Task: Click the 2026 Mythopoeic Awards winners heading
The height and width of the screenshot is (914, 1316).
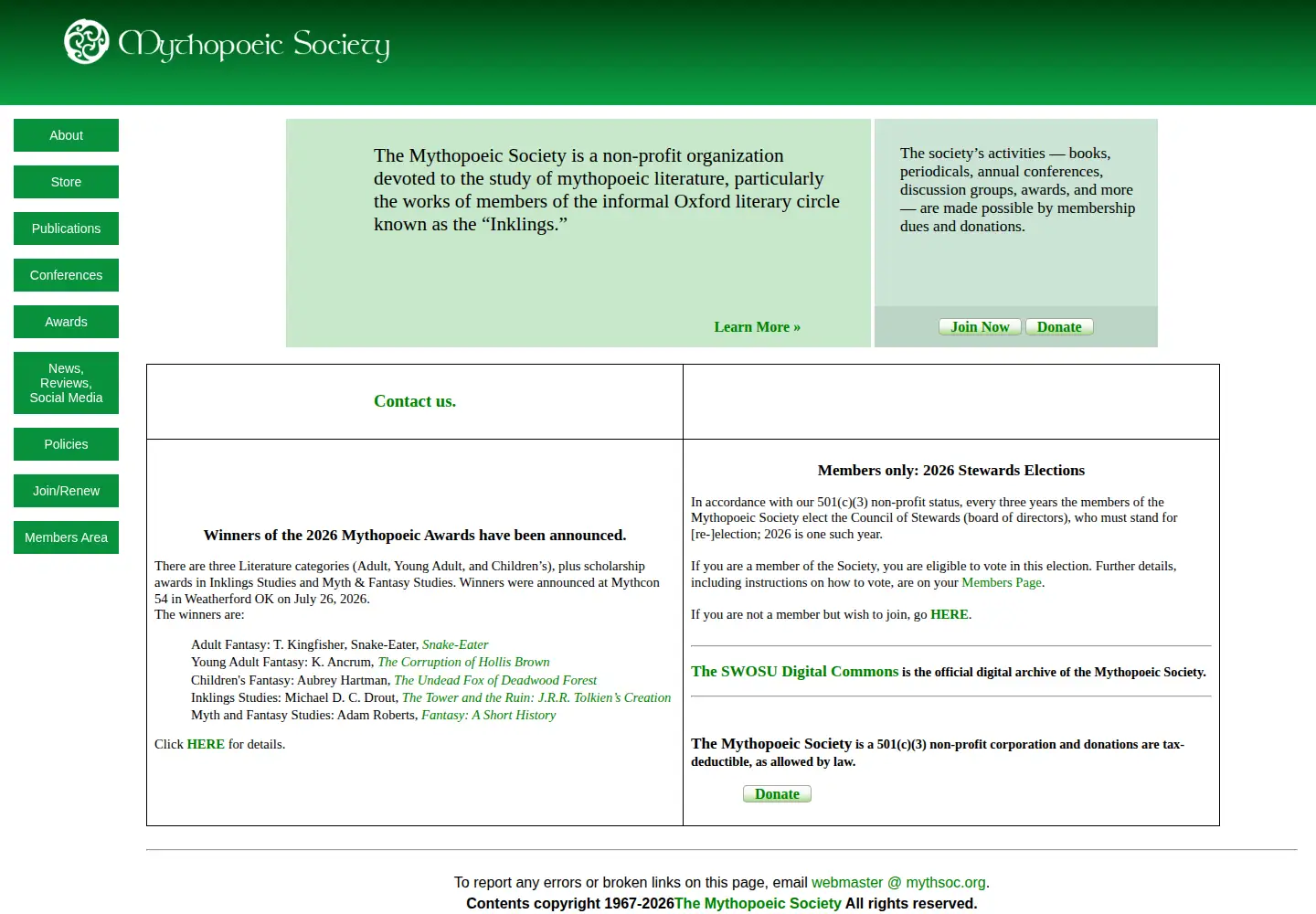Action: pyautogui.click(x=415, y=536)
